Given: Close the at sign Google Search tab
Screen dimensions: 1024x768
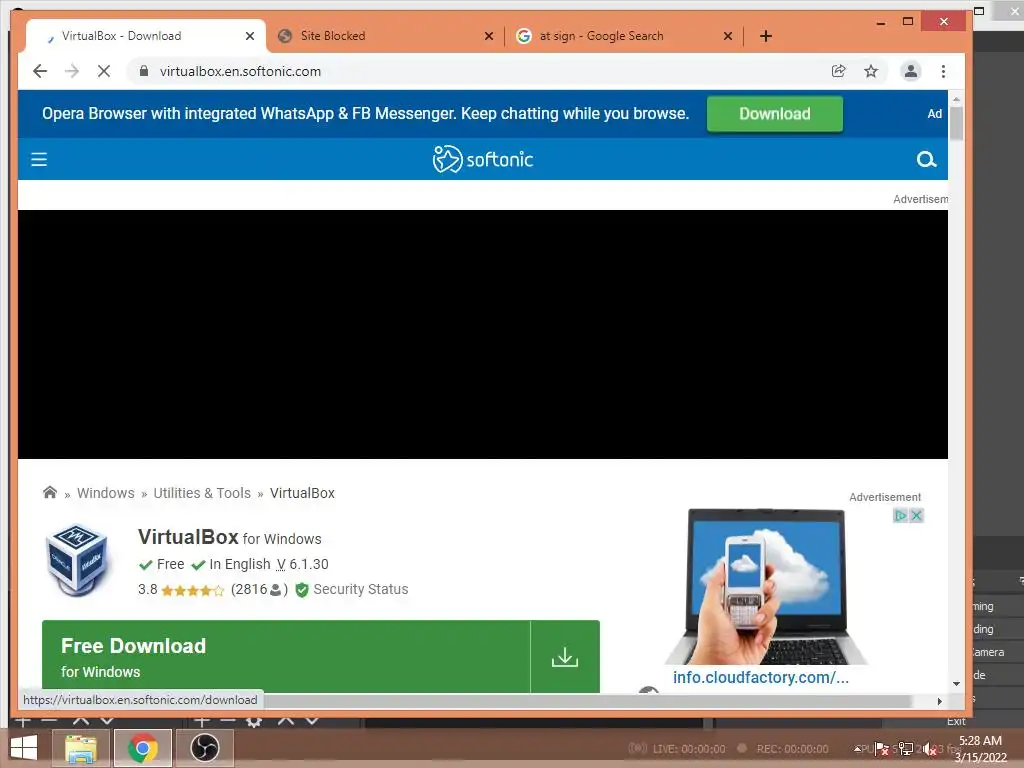Looking at the screenshot, I should [x=728, y=36].
